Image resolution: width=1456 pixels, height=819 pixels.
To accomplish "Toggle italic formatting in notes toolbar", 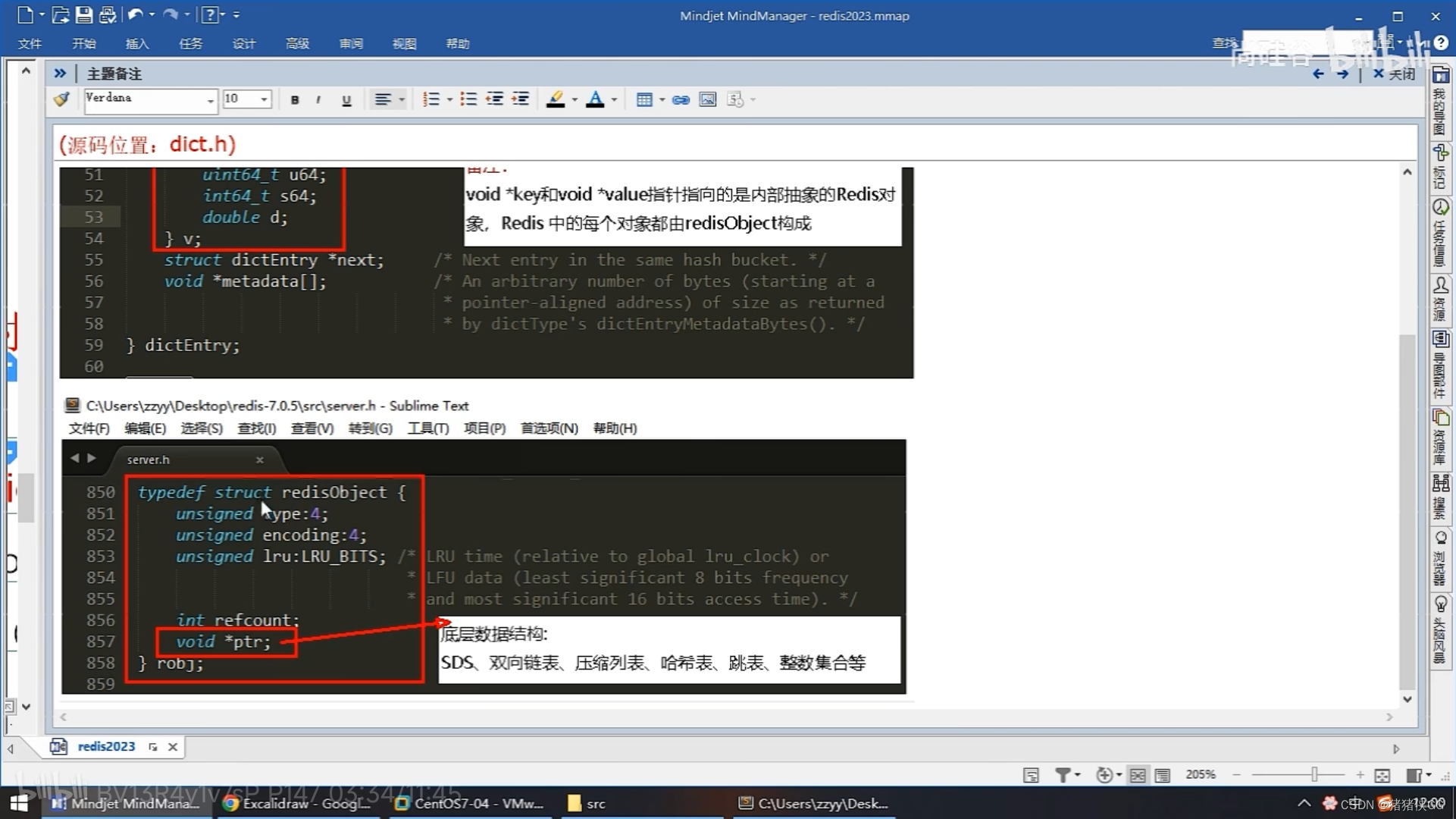I will point(318,100).
